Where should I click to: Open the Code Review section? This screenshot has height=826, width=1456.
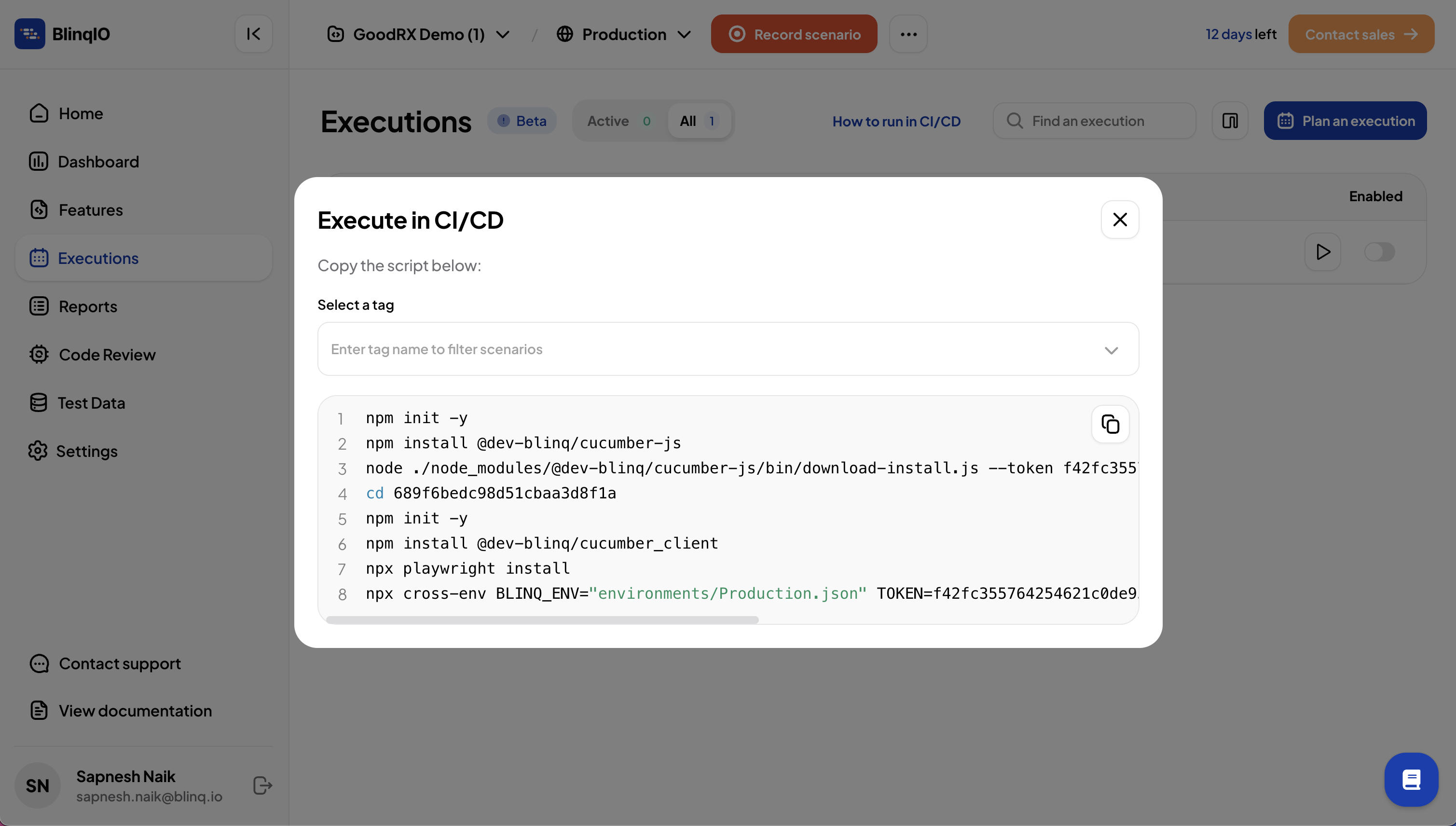[x=107, y=355]
